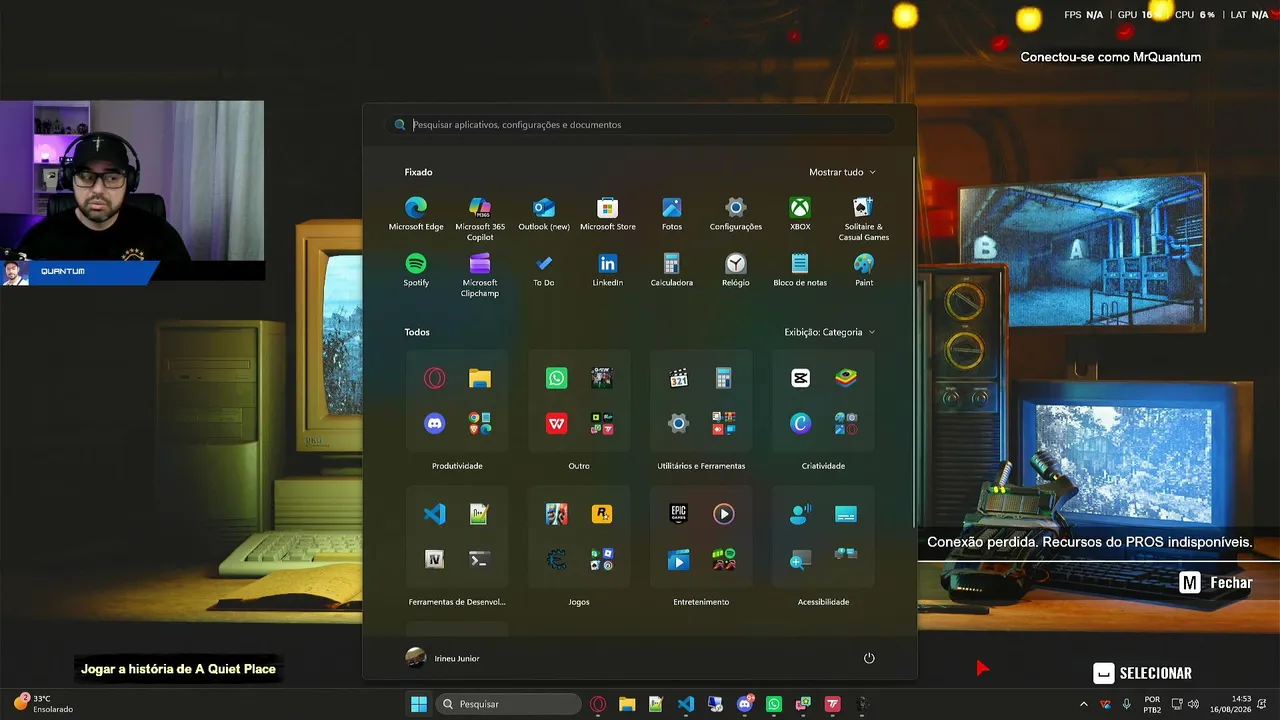This screenshot has width=1280, height=720.
Task: Launch Spotify from pinned apps
Action: tap(416, 269)
